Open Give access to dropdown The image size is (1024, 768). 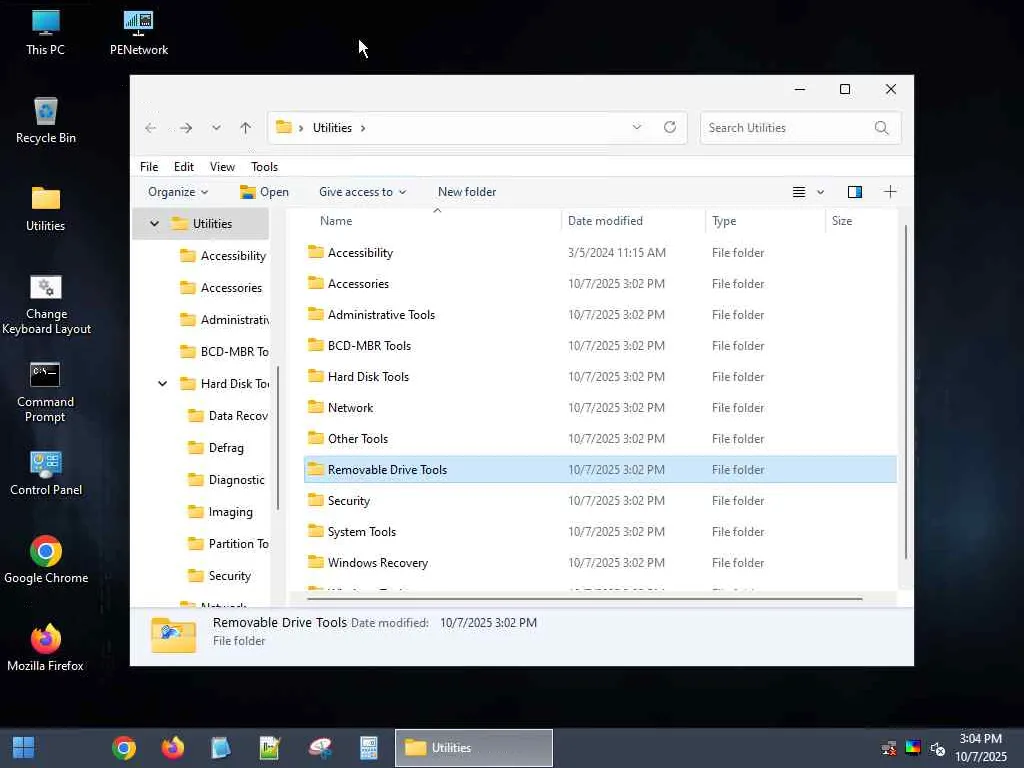coord(362,192)
